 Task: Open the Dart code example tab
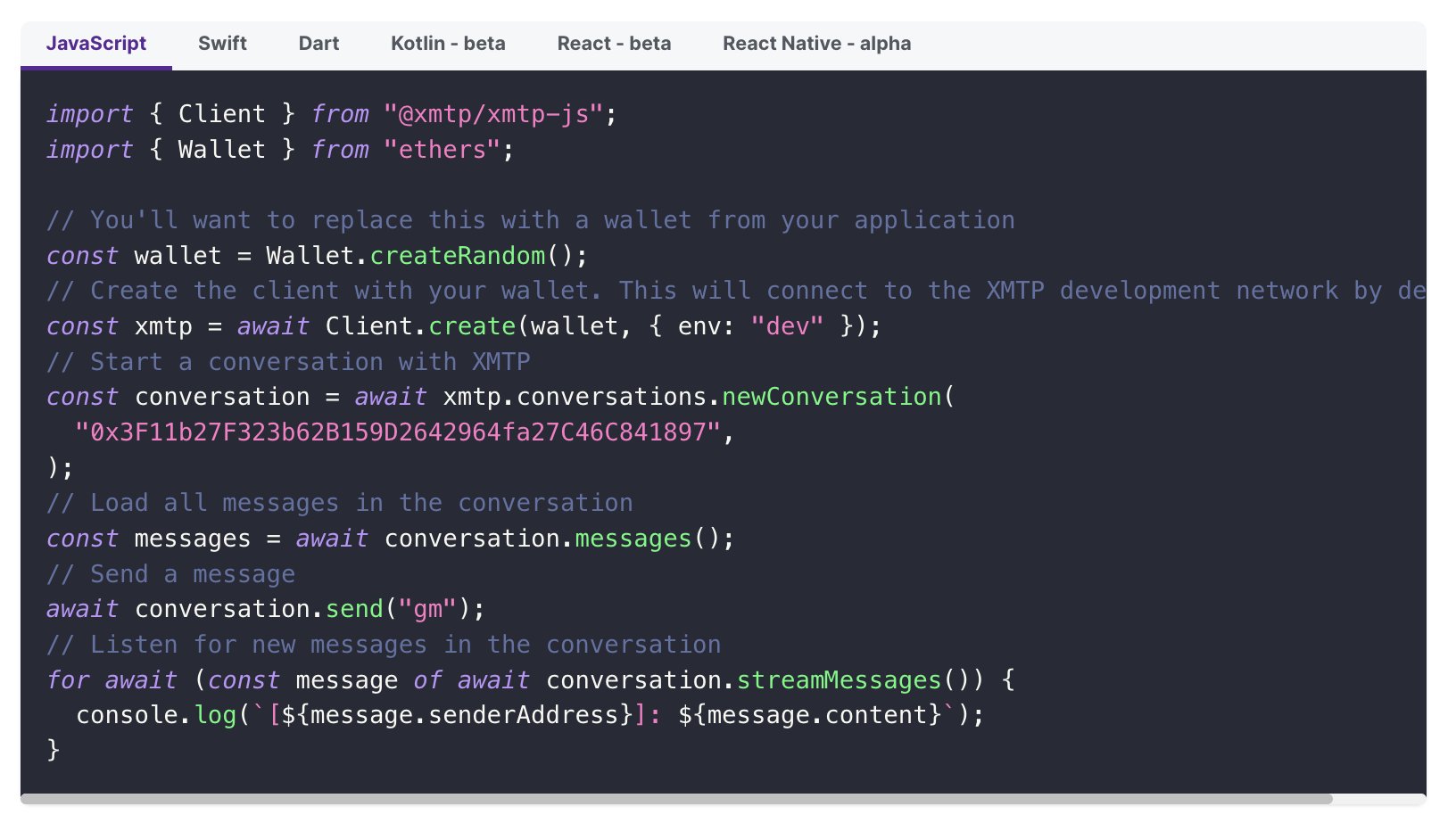[318, 43]
